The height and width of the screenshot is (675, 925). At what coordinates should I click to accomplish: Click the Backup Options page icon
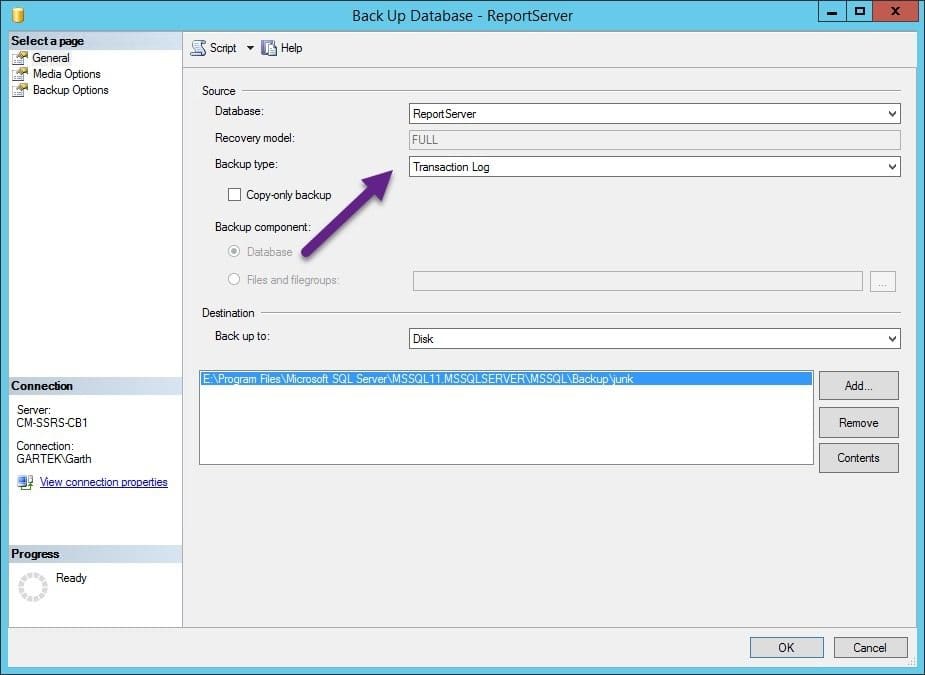click(x=20, y=90)
